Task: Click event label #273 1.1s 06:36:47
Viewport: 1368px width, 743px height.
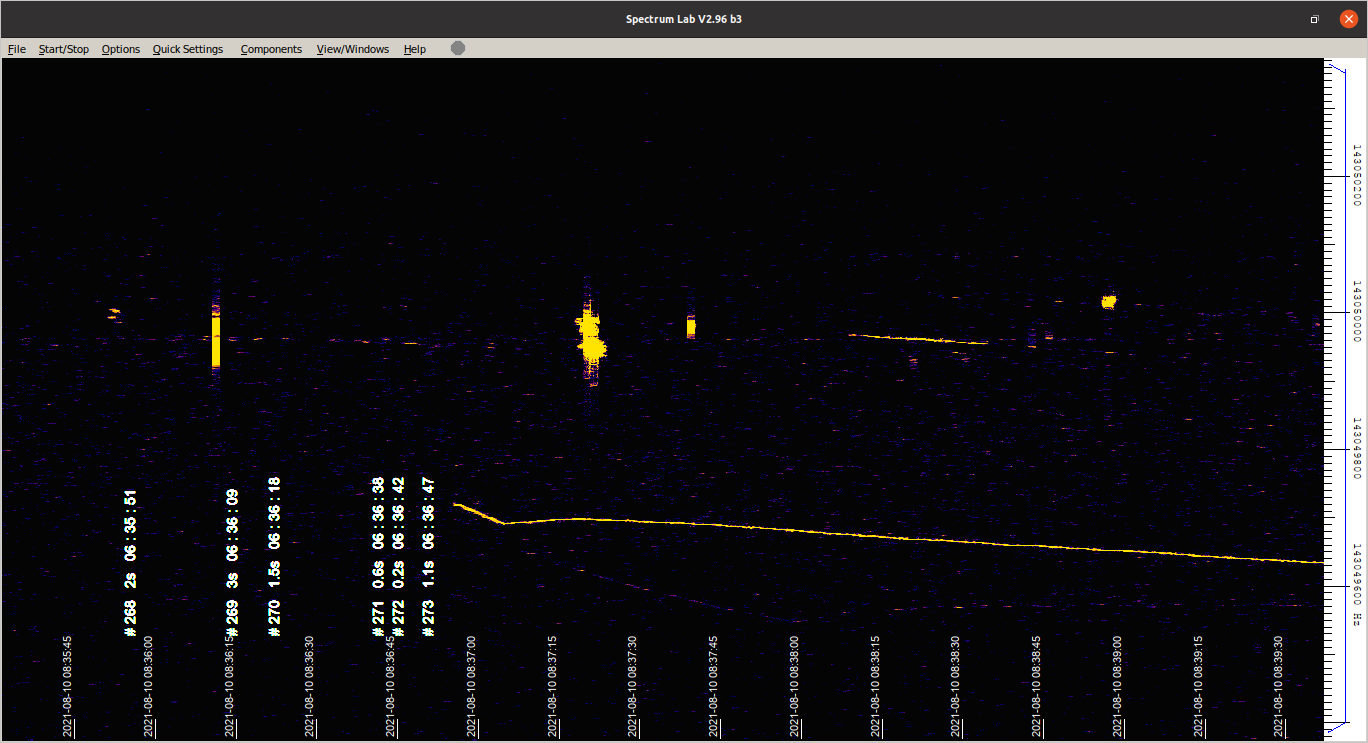Action: pos(428,556)
